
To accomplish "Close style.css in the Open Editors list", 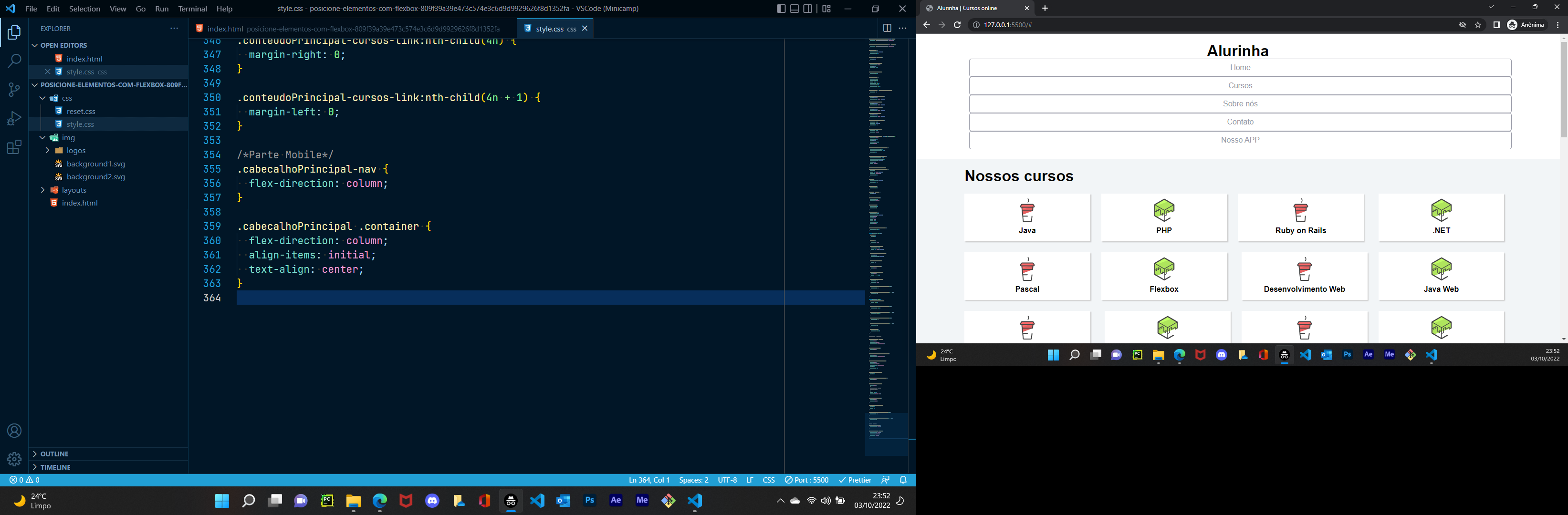I will [x=47, y=72].
